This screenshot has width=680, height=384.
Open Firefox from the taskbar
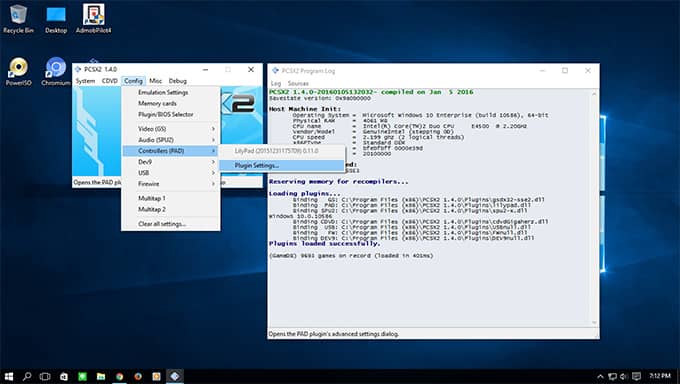pos(138,376)
